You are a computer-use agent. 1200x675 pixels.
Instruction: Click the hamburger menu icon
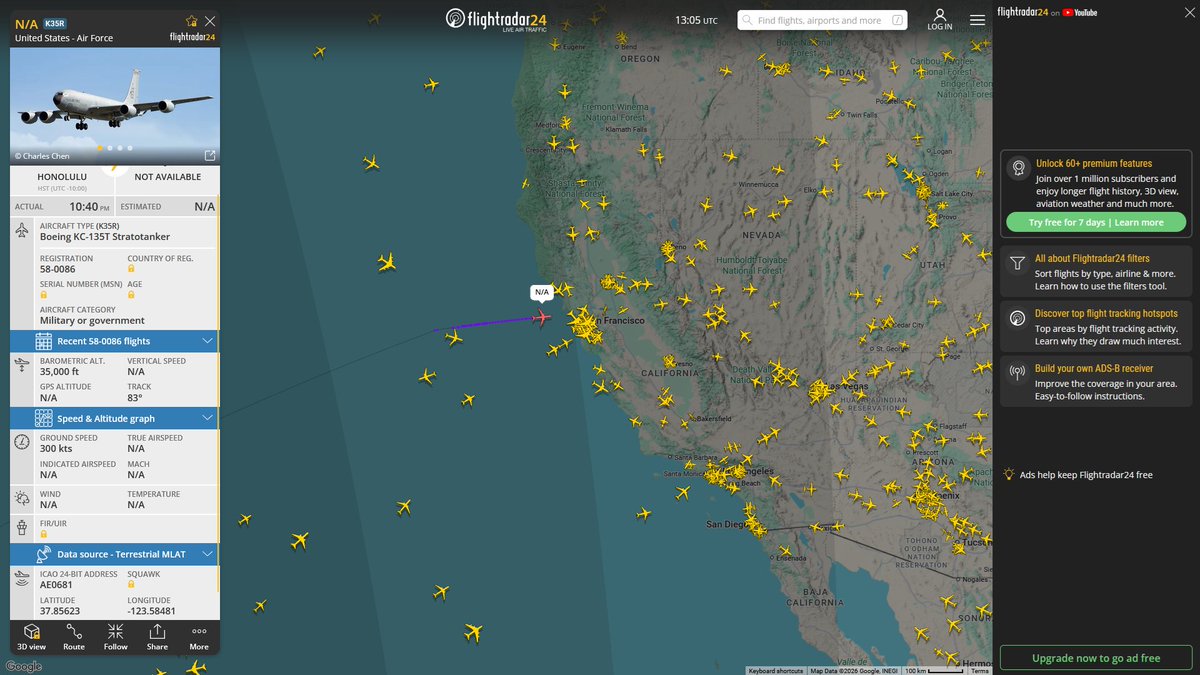point(977,19)
